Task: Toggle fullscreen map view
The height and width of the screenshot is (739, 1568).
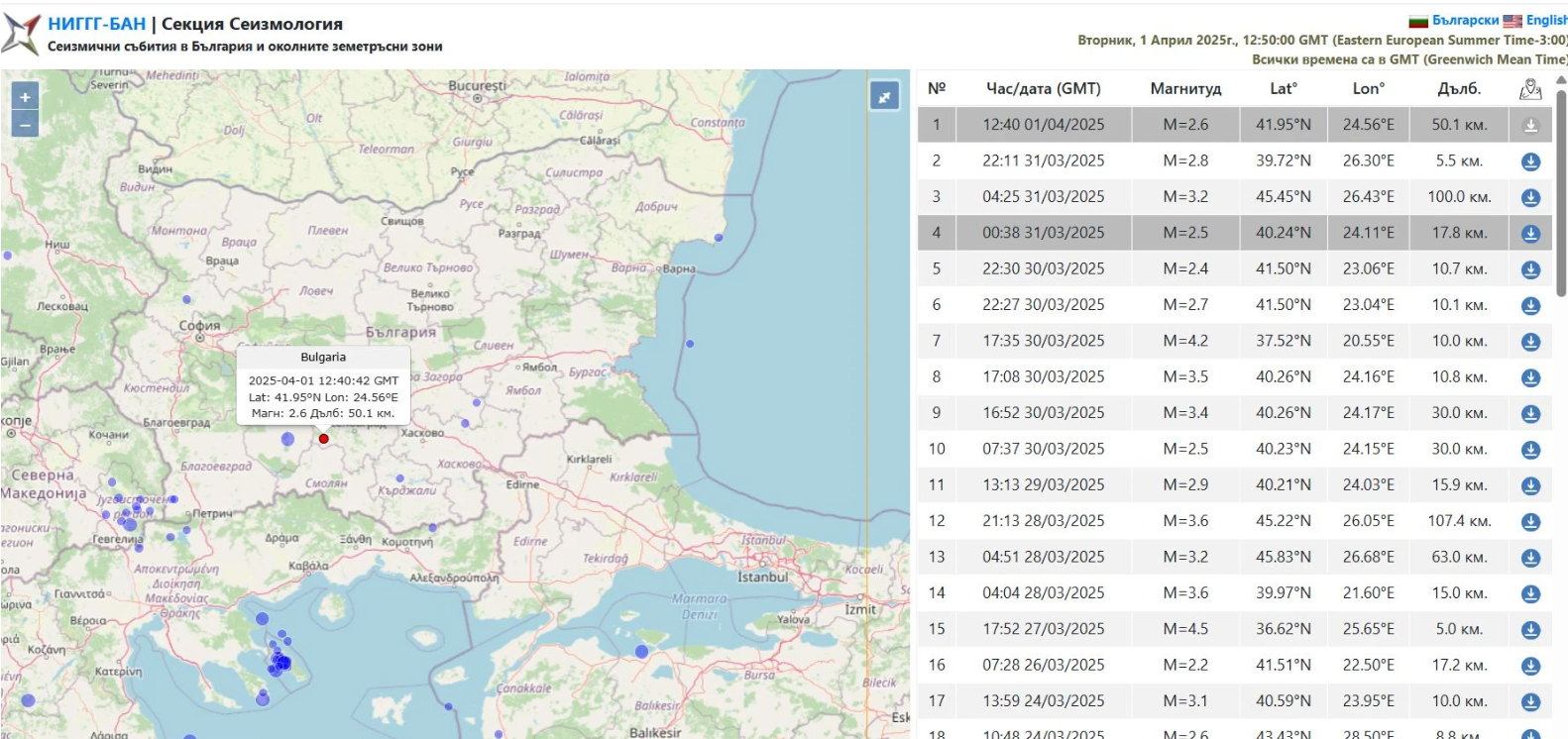Action: tap(883, 96)
